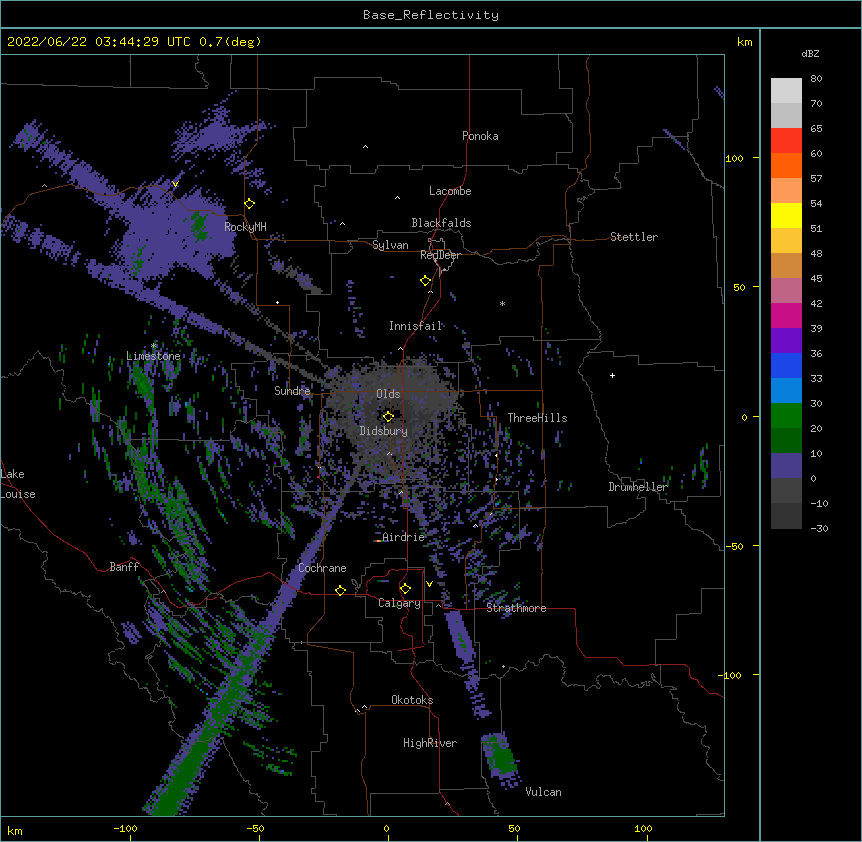862x842 pixels.
Task: Click the Vulcan label
Action: [x=543, y=792]
